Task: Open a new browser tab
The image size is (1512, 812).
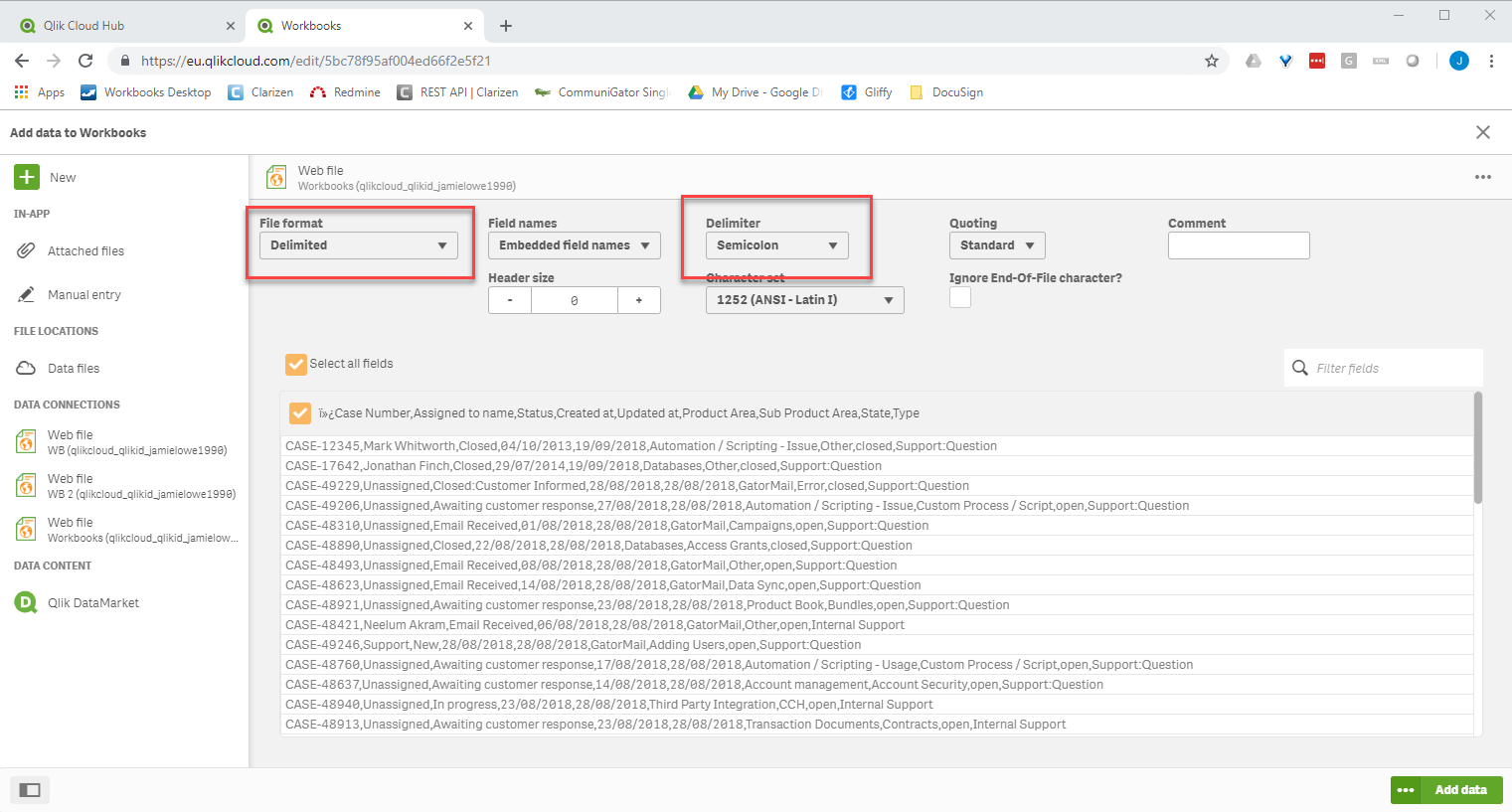Action: (506, 26)
